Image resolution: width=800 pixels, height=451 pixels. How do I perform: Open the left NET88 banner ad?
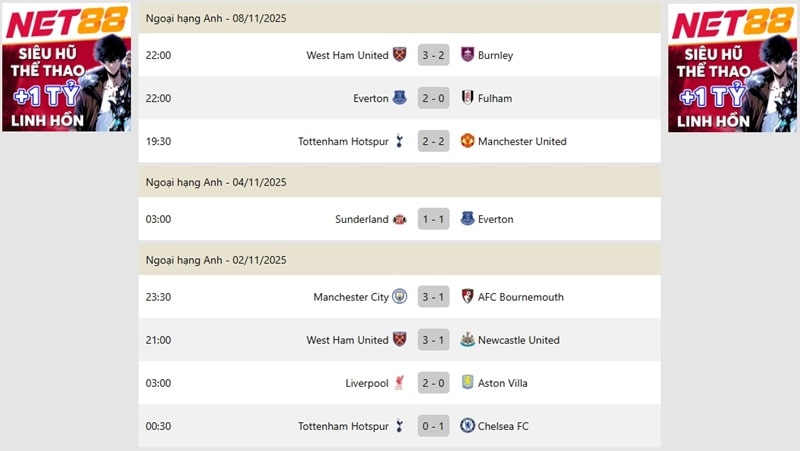click(x=66, y=67)
